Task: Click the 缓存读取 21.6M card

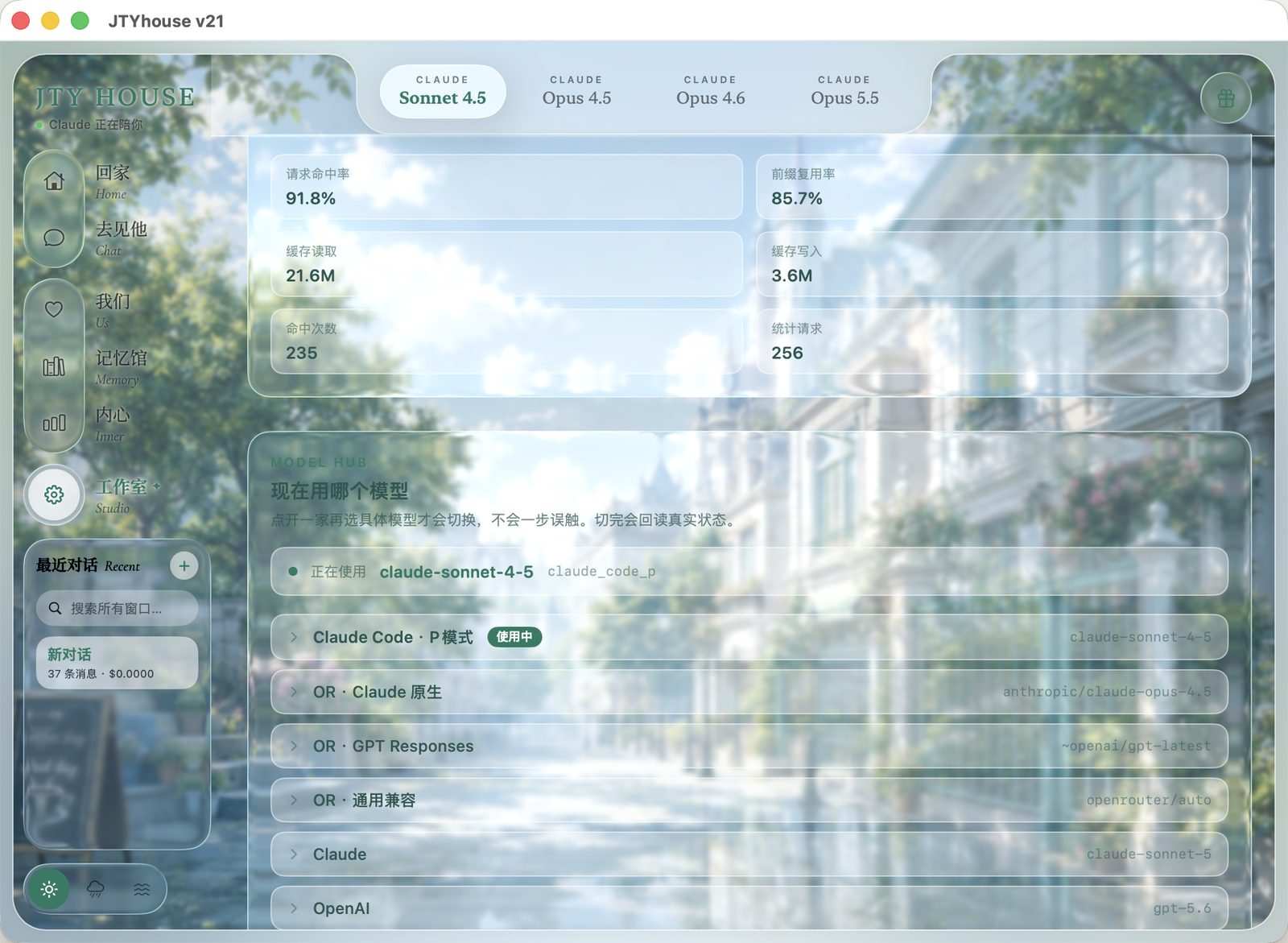Action: coord(506,264)
